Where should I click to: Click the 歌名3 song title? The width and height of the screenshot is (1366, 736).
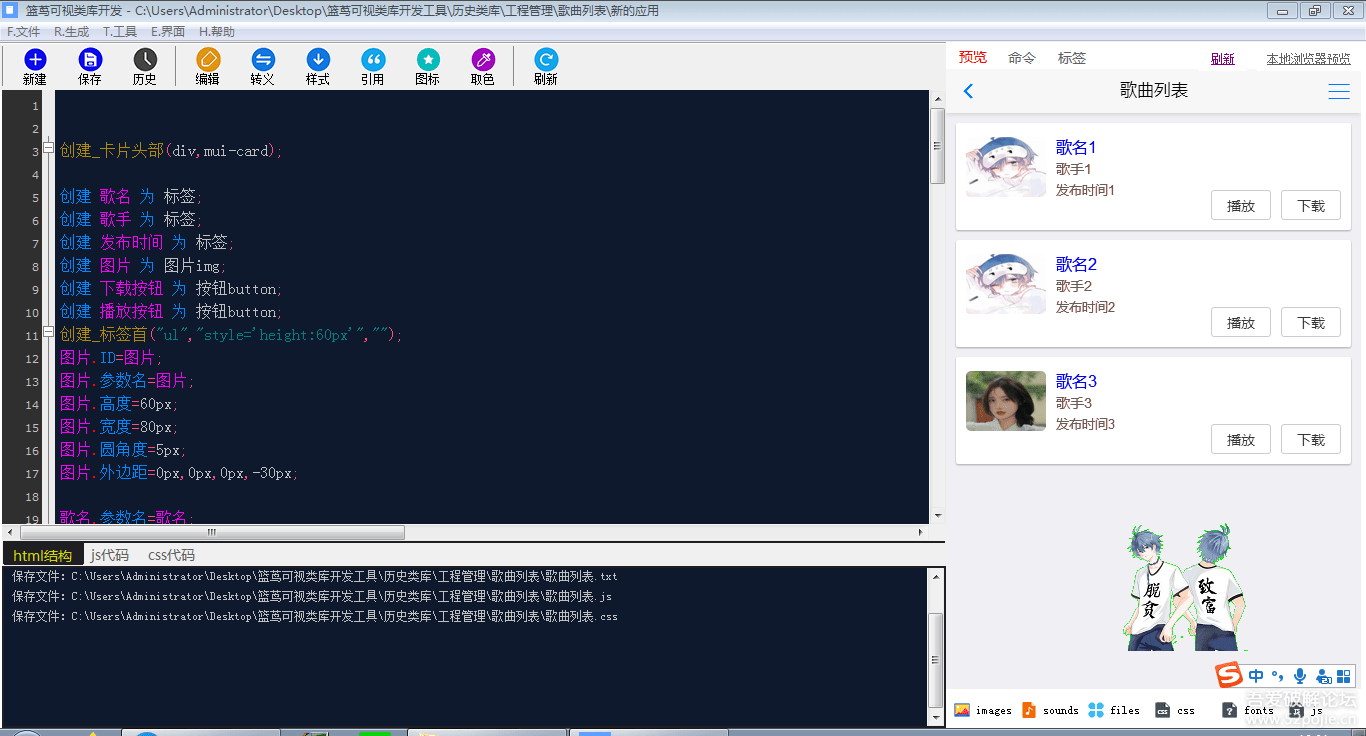1076,382
